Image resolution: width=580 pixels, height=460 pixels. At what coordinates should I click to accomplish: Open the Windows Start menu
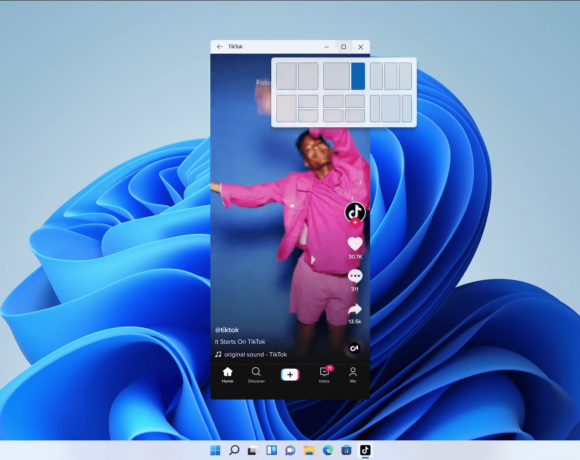[215, 450]
